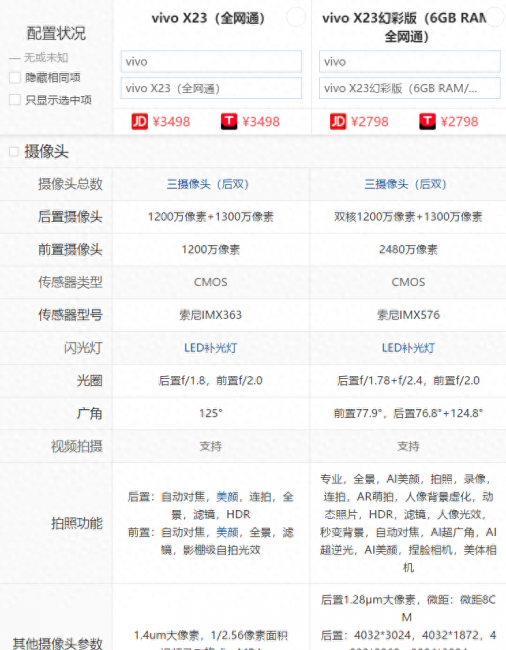506x650 pixels.
Task: Check the 摄像头 section checkbox
Action: pos(14,152)
